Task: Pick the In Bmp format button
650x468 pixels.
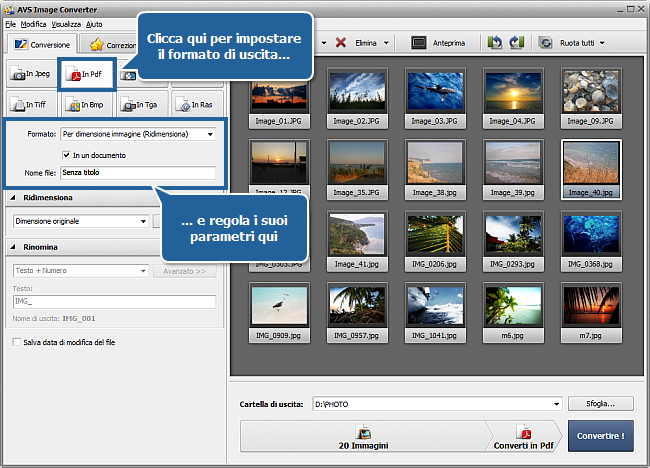Action: coord(87,103)
